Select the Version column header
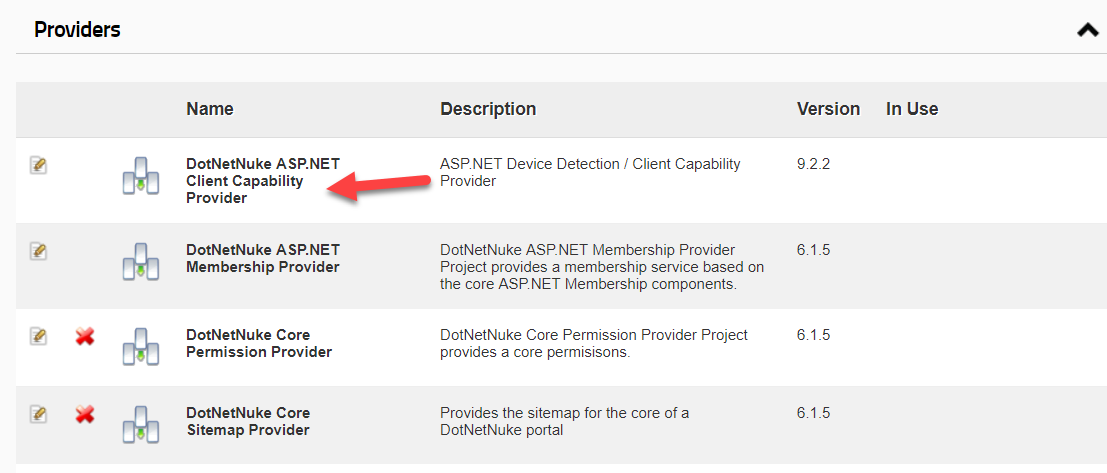Image resolution: width=1107 pixels, height=473 pixels. click(828, 109)
